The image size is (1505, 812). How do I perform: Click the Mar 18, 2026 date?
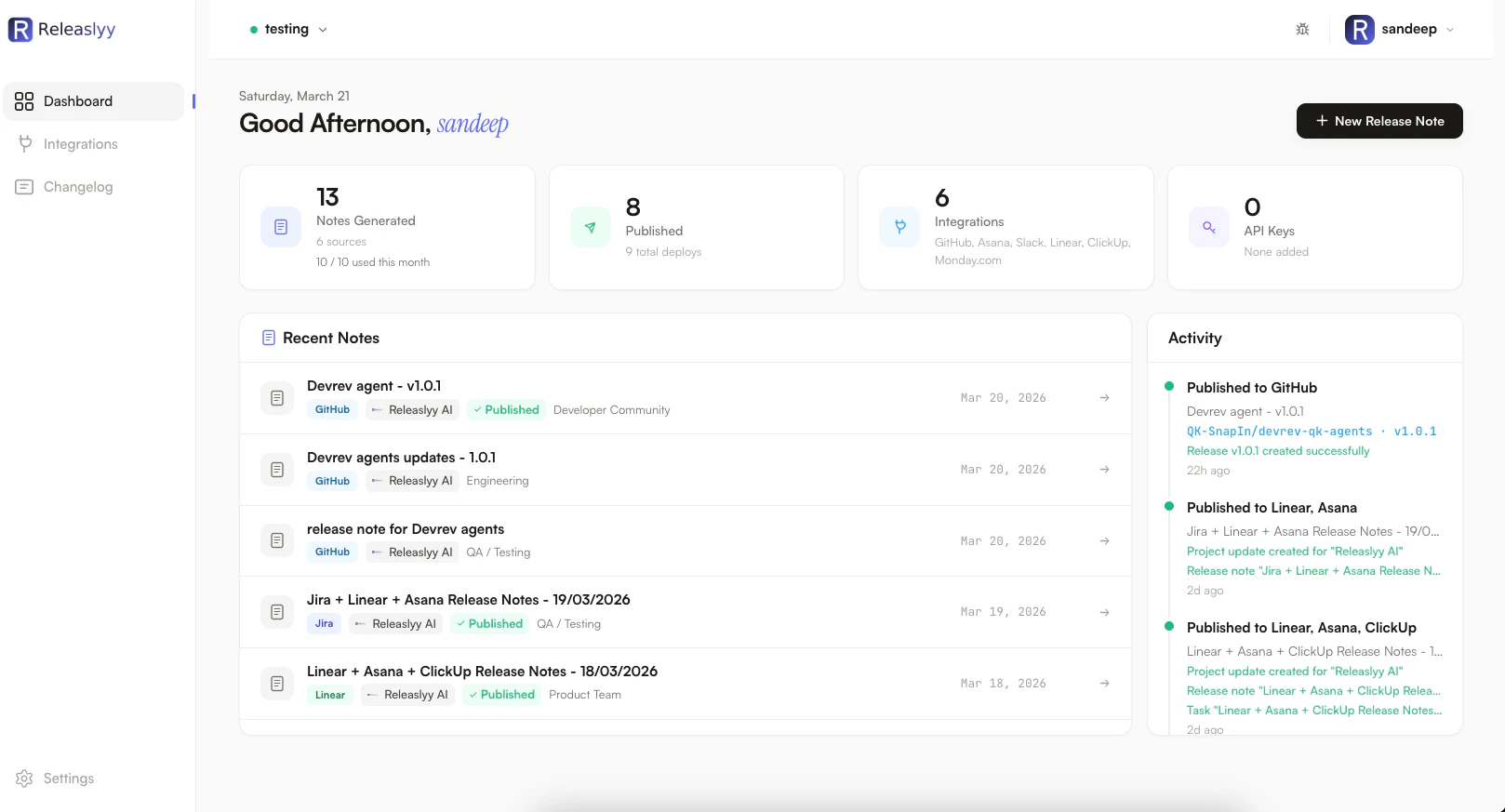tap(1003, 684)
